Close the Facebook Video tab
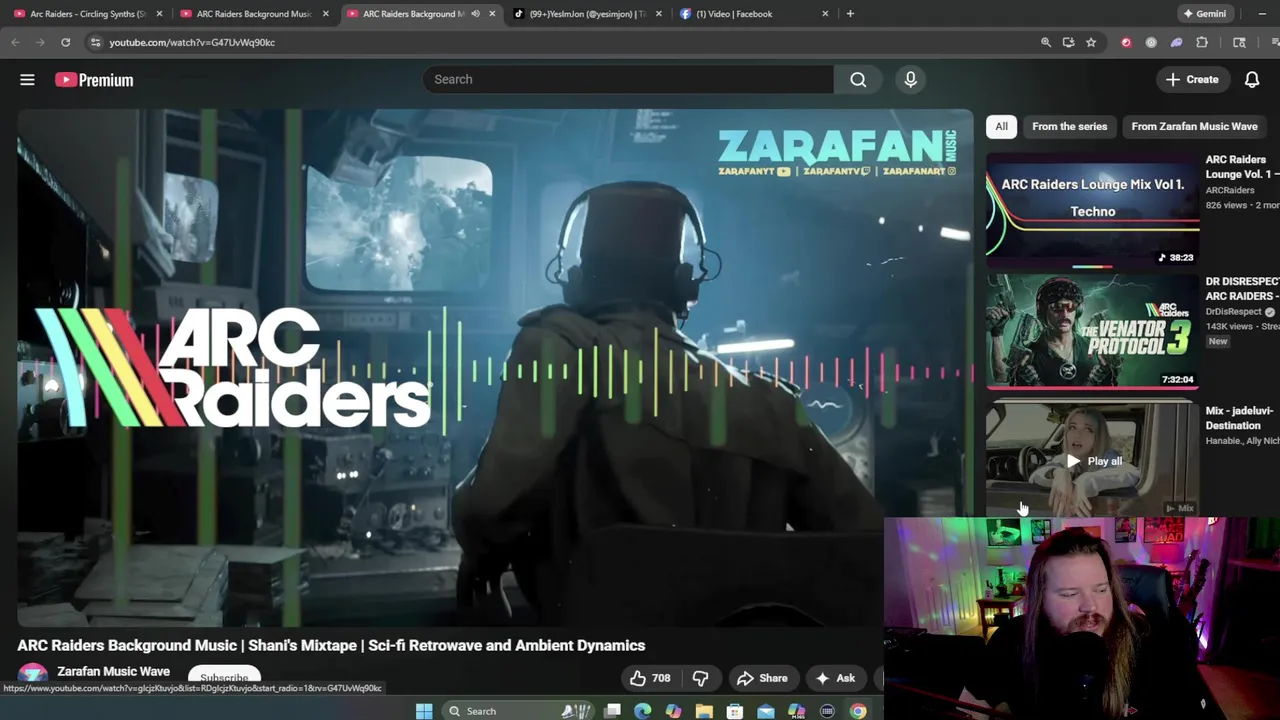 [x=825, y=14]
